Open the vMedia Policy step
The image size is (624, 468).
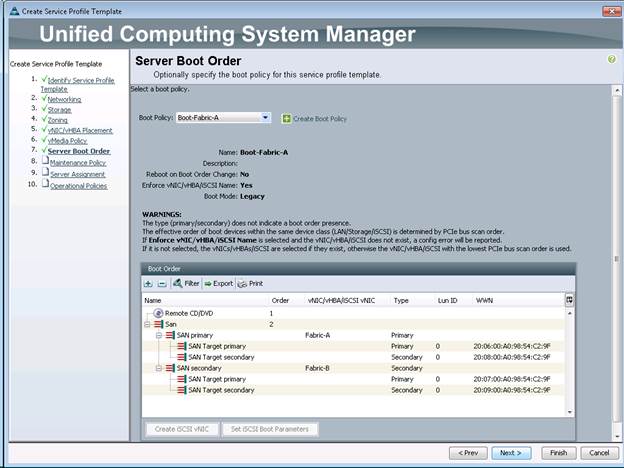pos(67,141)
